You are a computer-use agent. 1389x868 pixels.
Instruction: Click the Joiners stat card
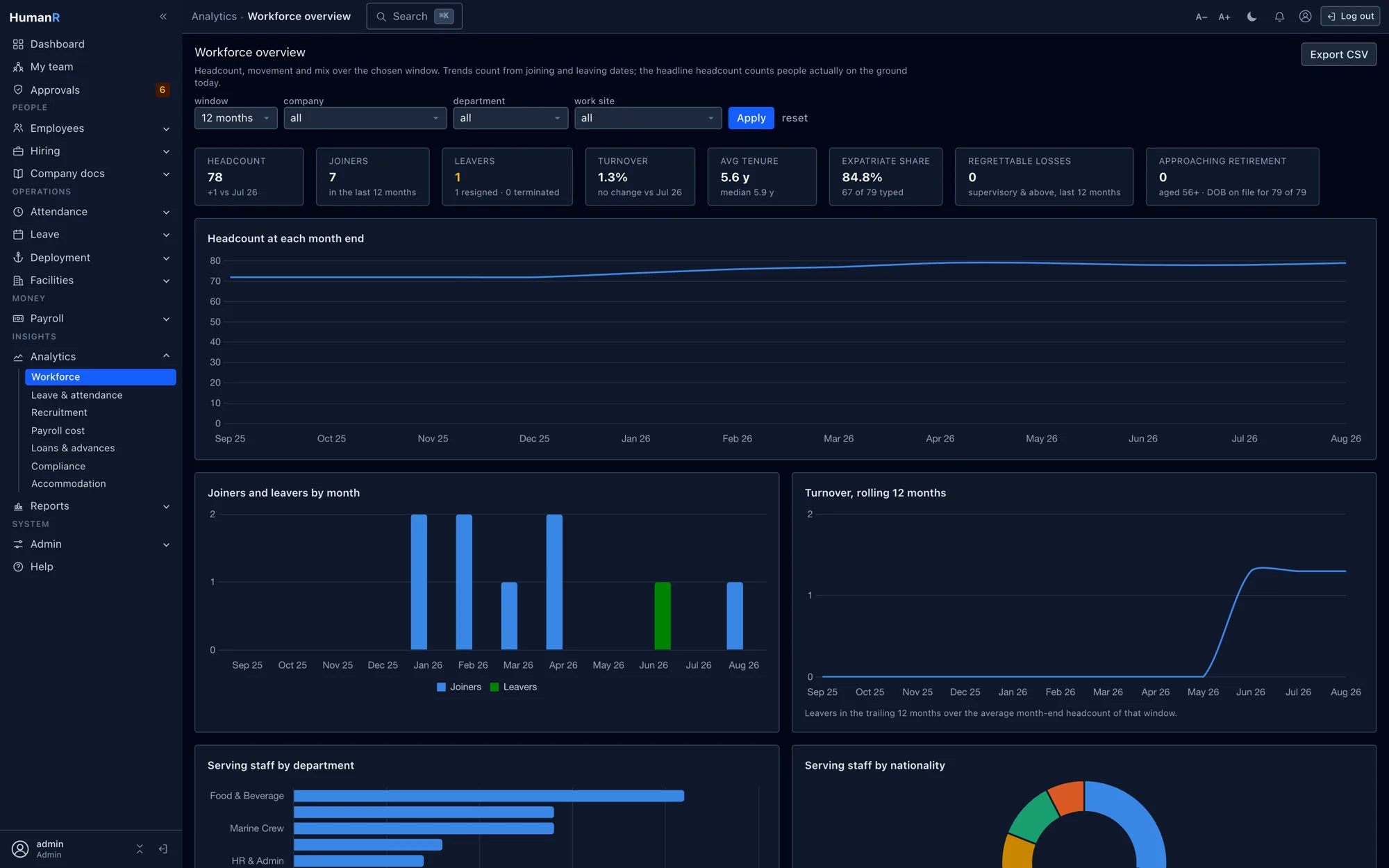pos(372,176)
